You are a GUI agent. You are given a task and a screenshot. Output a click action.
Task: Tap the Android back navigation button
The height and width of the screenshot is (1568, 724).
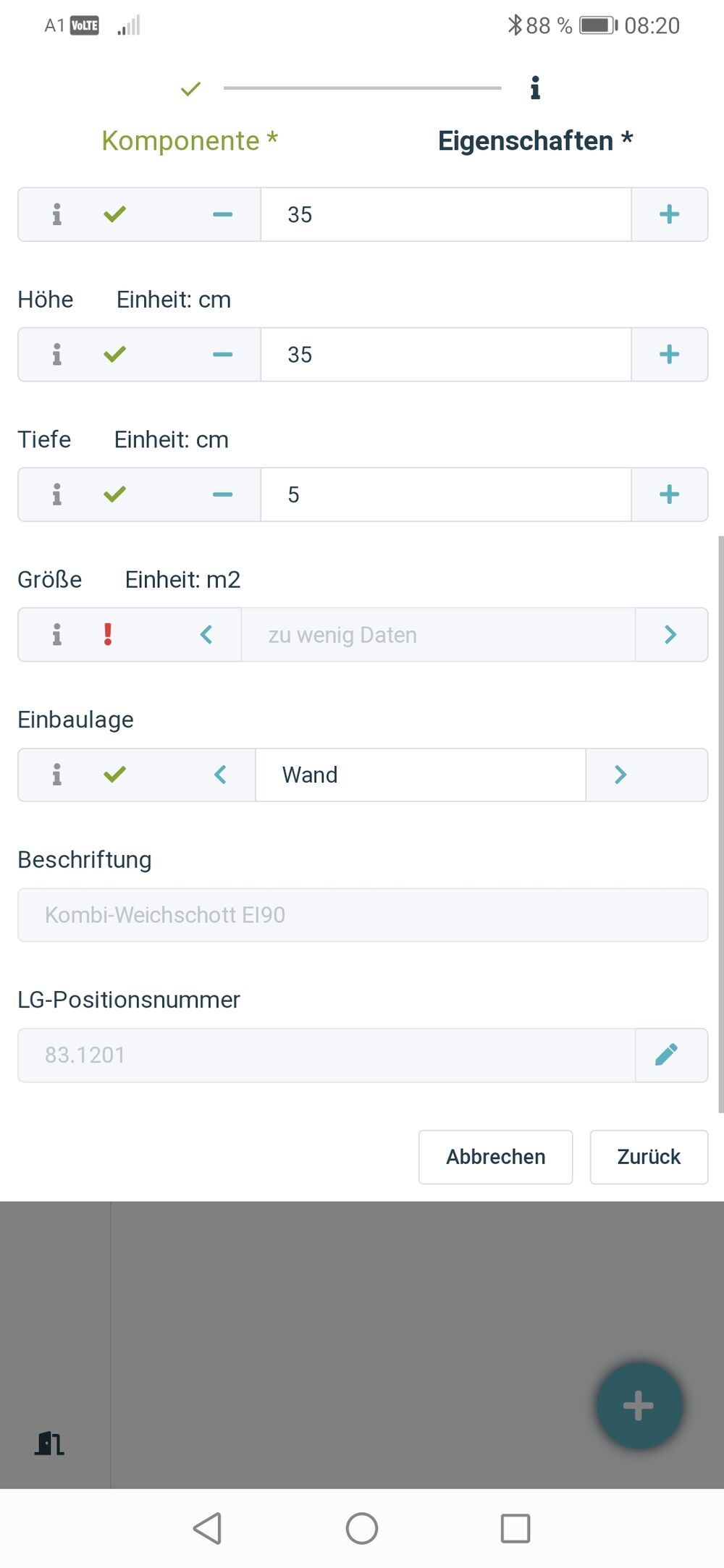click(208, 1528)
